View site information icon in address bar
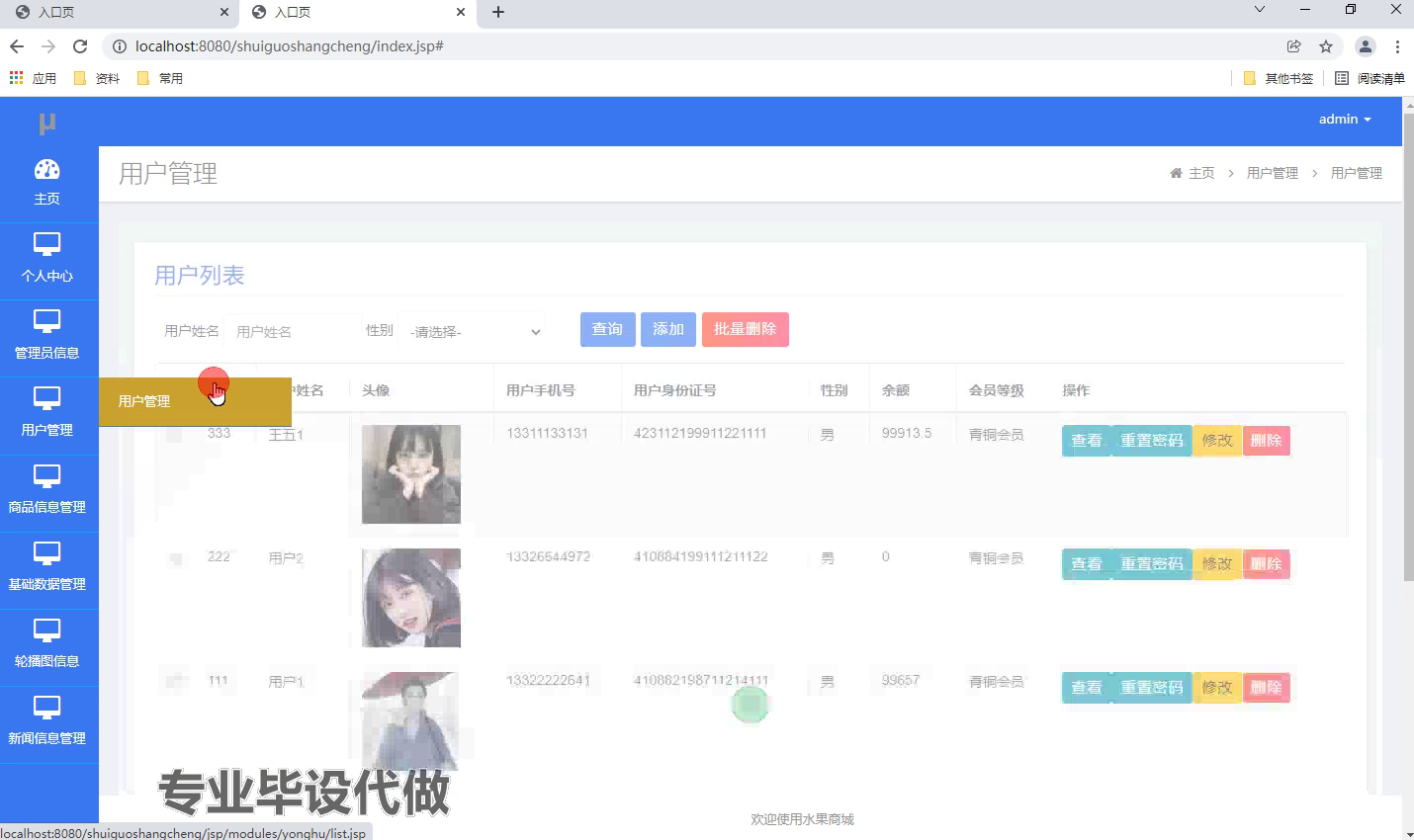 pos(119,46)
